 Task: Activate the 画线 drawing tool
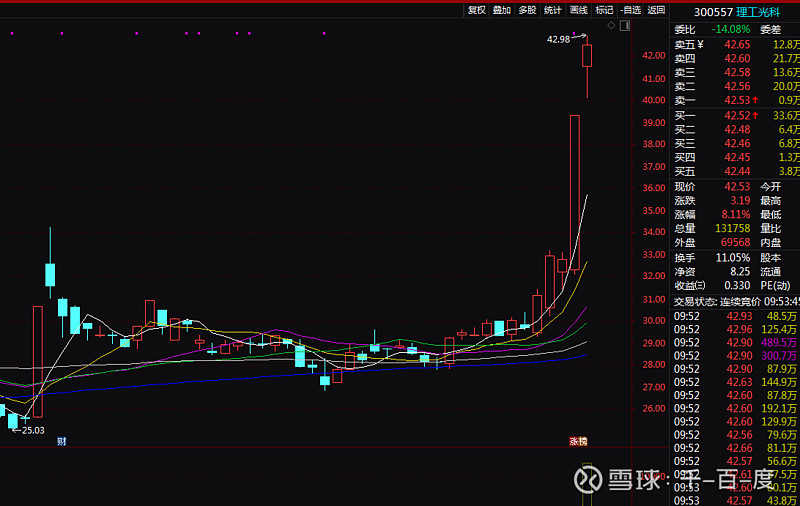coord(579,10)
